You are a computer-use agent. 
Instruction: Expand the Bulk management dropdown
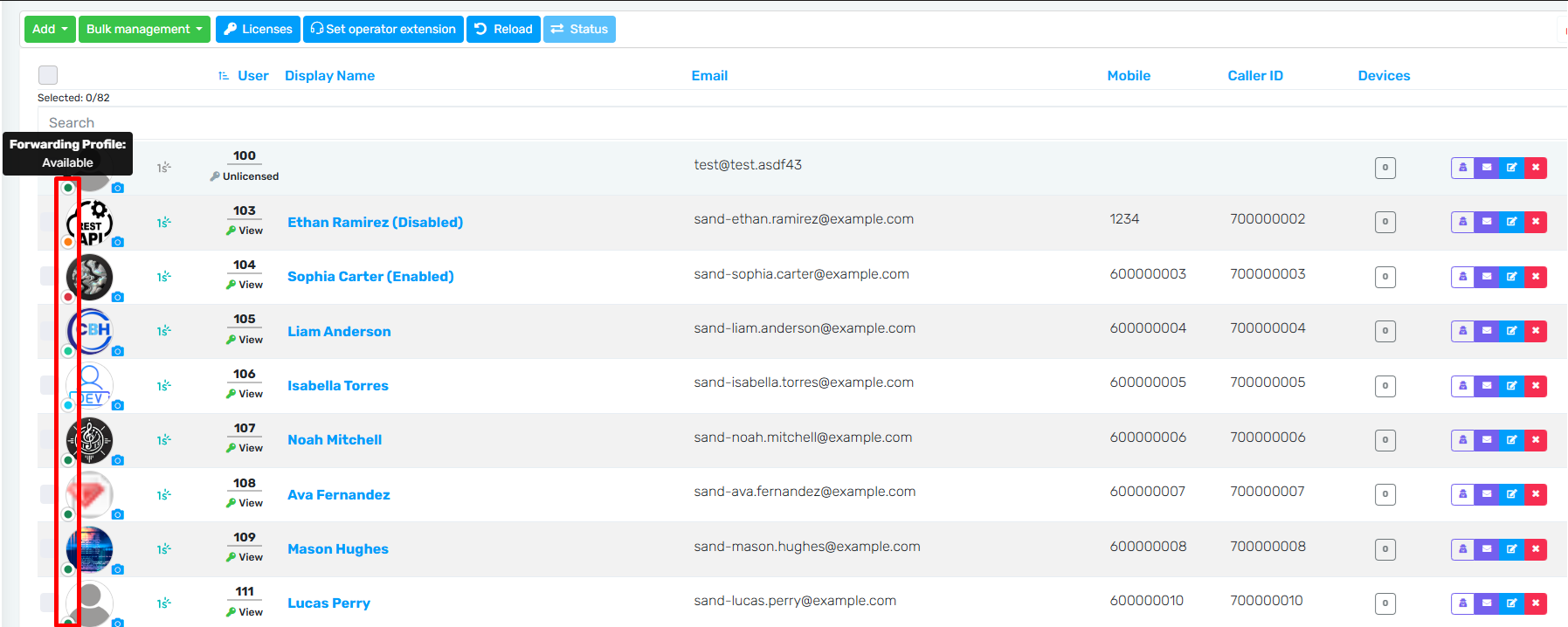click(x=144, y=29)
